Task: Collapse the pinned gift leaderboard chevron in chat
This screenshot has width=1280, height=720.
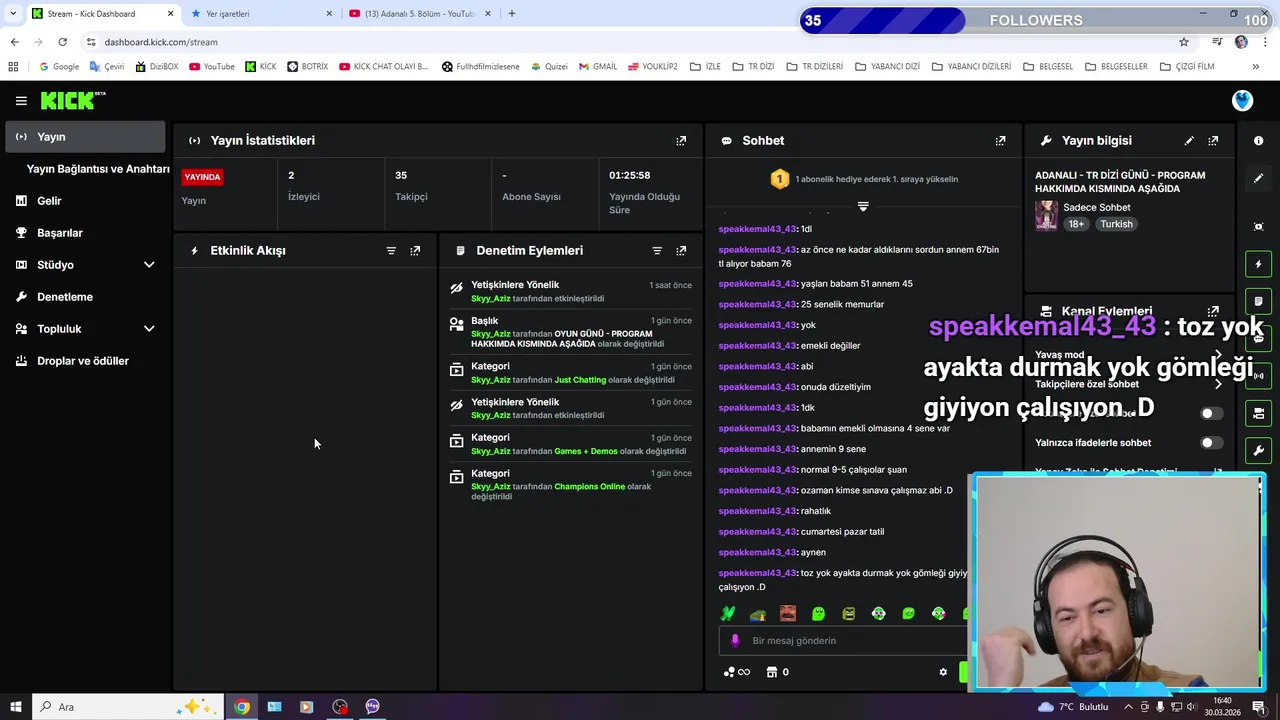Action: tap(863, 207)
